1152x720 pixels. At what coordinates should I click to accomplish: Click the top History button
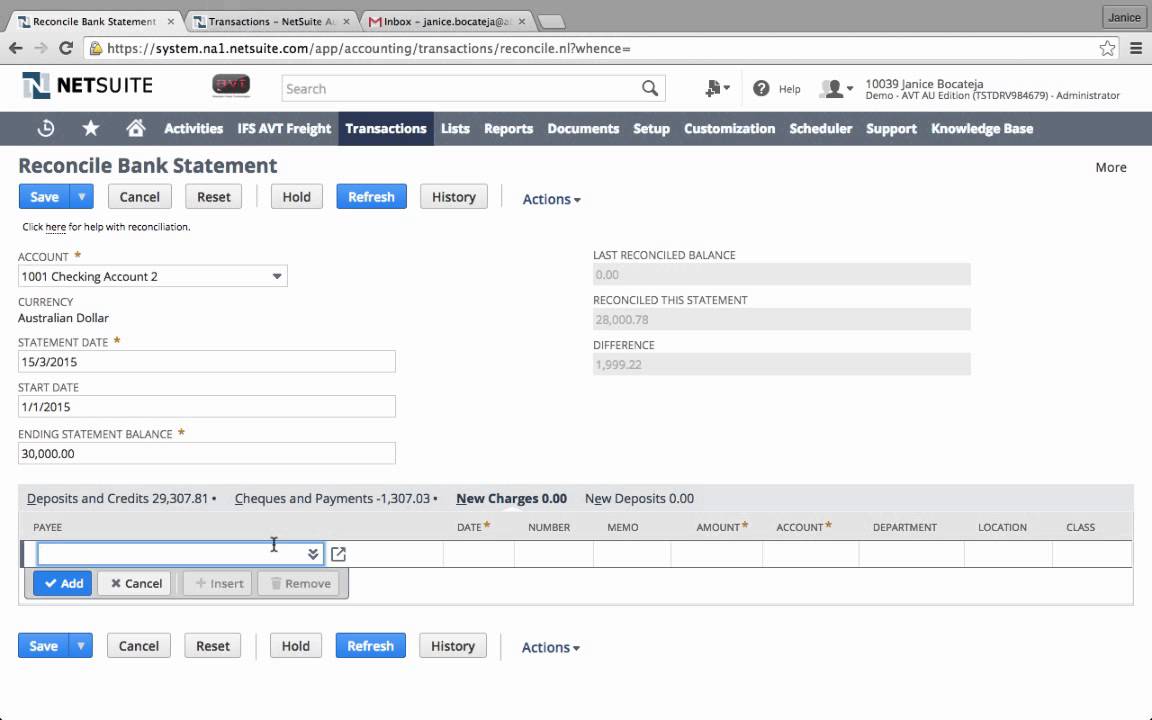(x=453, y=197)
